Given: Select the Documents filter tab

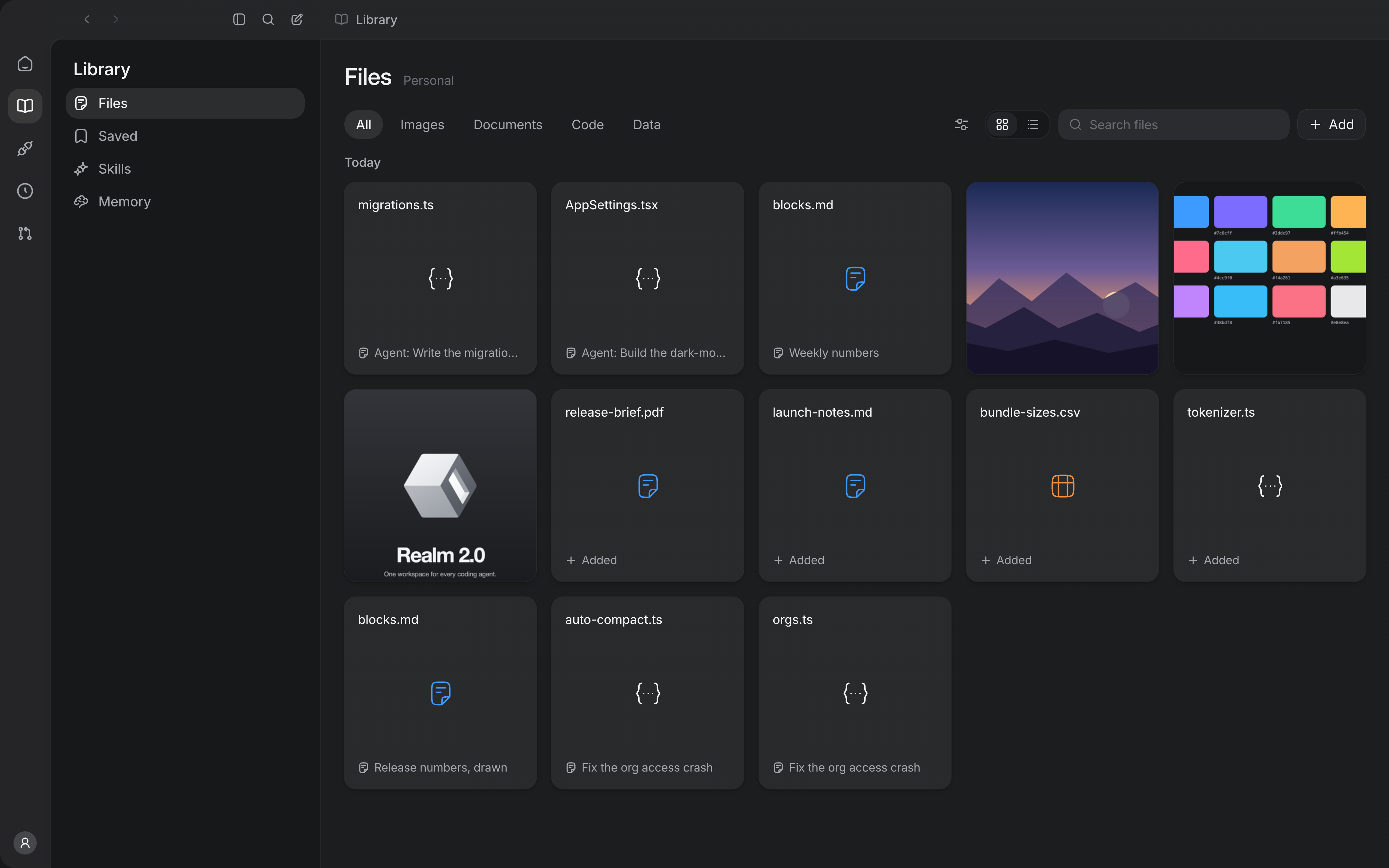Looking at the screenshot, I should coord(507,125).
